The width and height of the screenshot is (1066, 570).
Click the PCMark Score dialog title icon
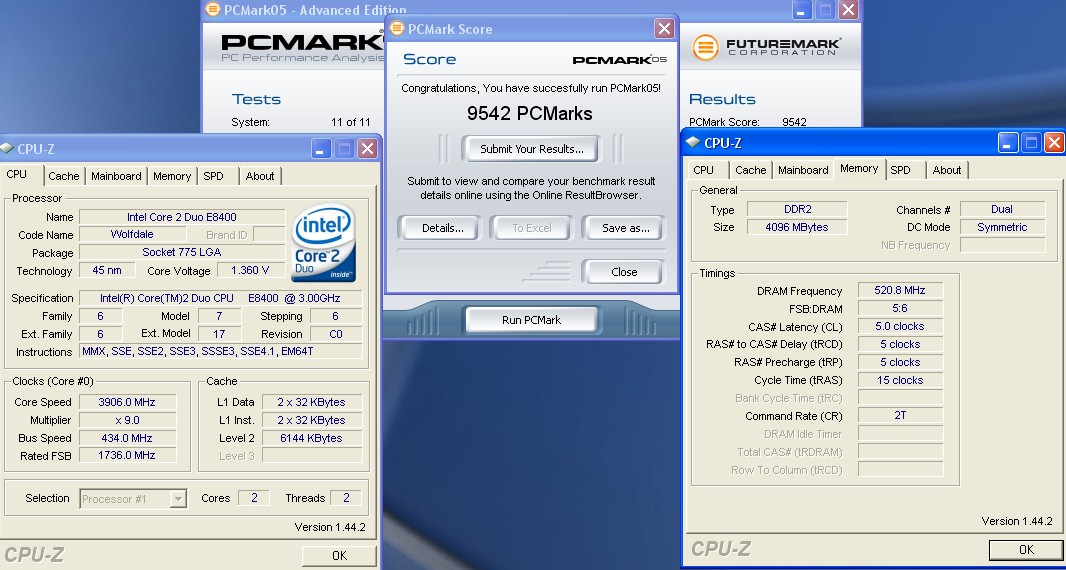tap(396, 29)
